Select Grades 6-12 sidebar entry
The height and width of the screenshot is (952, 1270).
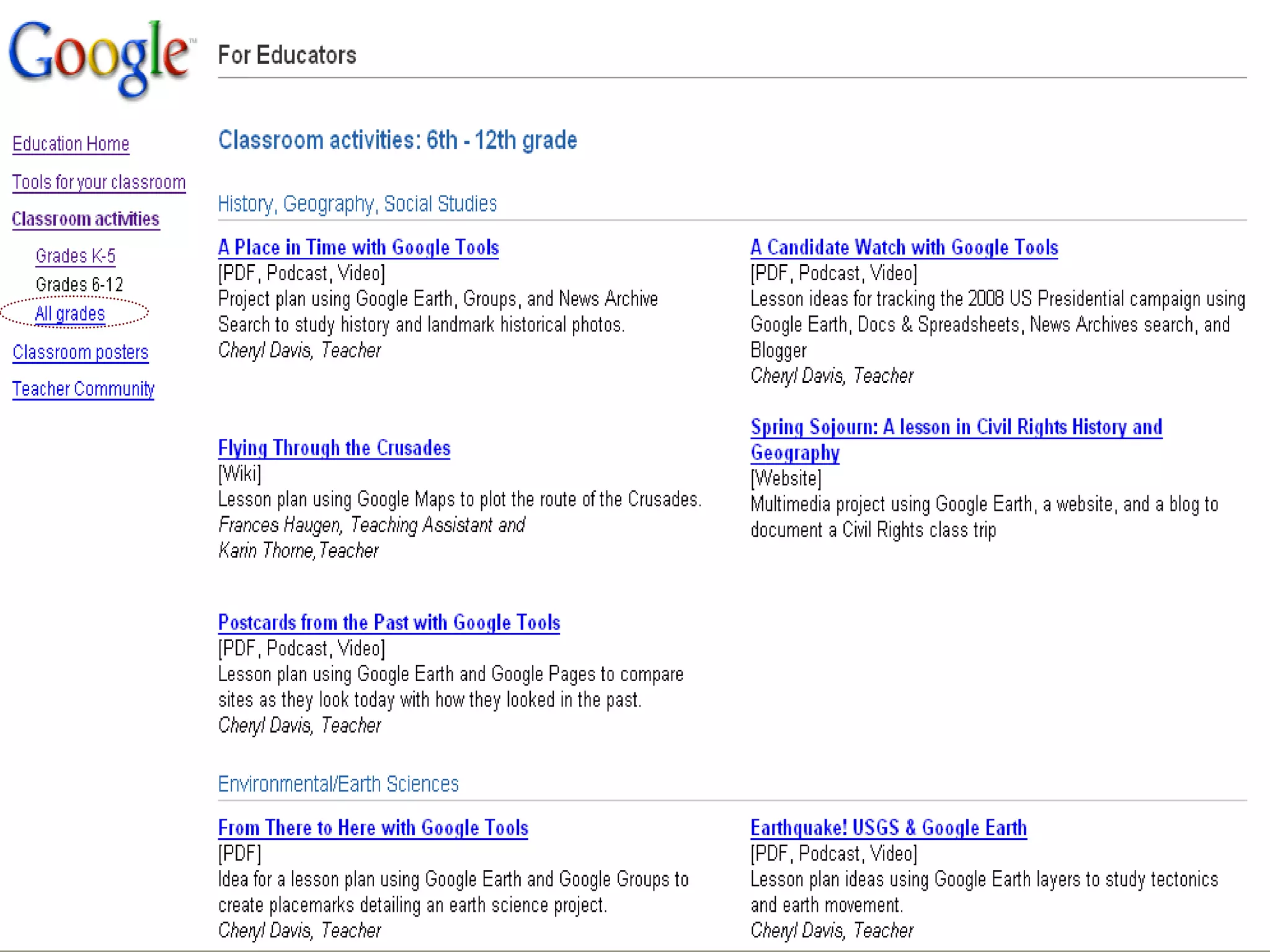point(79,284)
